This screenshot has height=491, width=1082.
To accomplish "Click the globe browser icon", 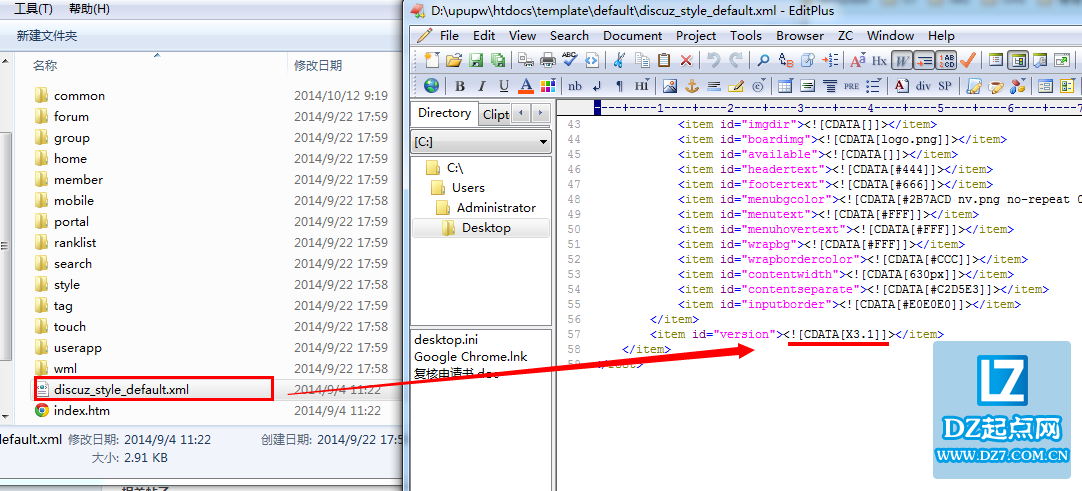I will click(431, 86).
